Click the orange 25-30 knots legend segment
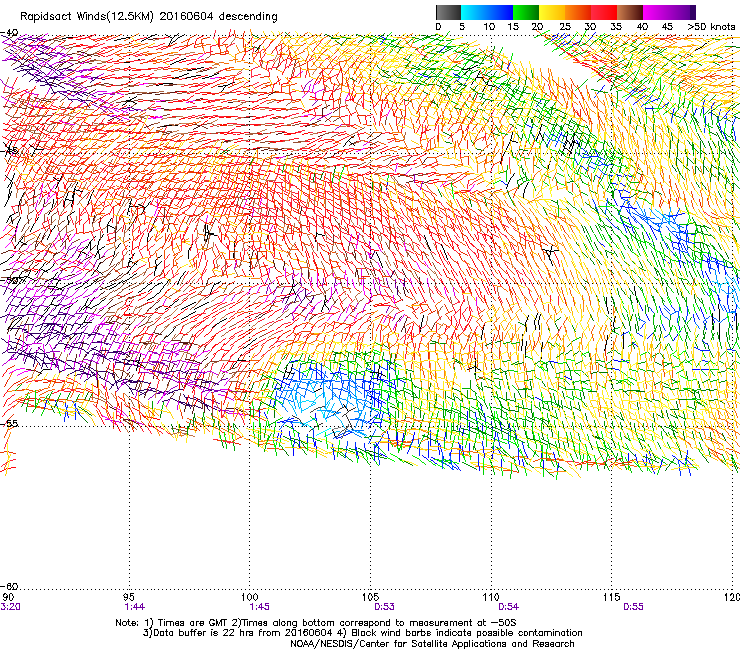Screen dimensions: 740x650 click(x=578, y=12)
